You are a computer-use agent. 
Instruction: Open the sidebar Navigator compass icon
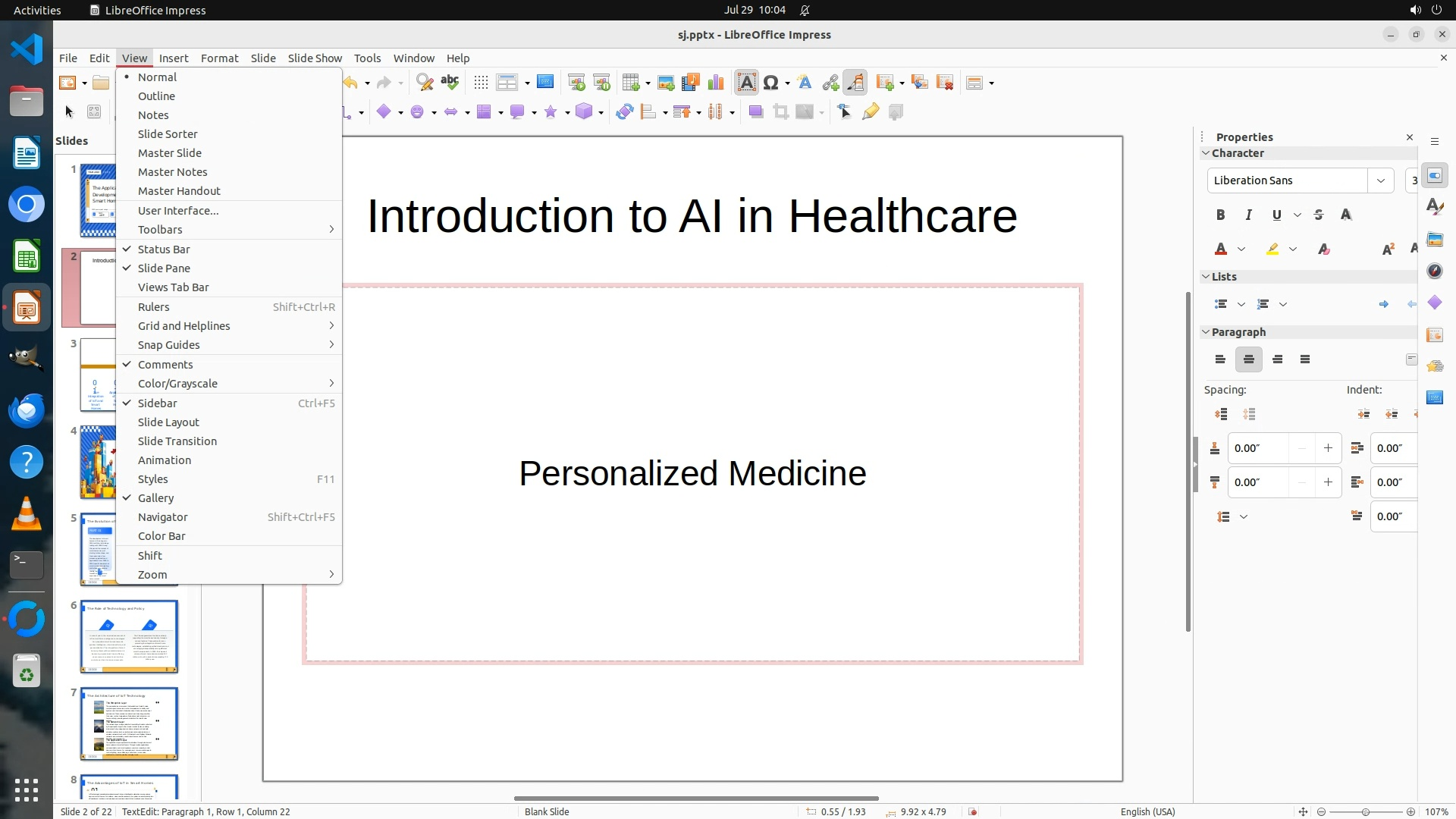1434,271
